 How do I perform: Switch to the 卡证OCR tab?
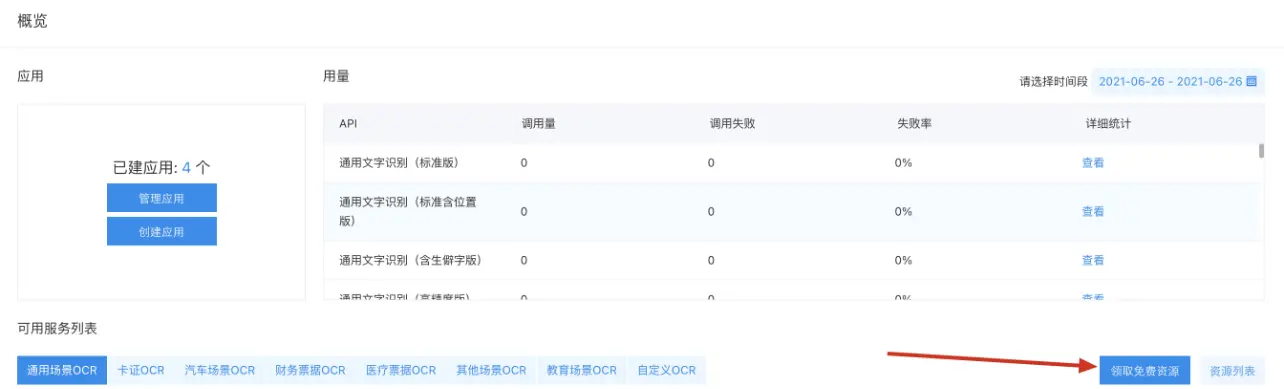141,370
